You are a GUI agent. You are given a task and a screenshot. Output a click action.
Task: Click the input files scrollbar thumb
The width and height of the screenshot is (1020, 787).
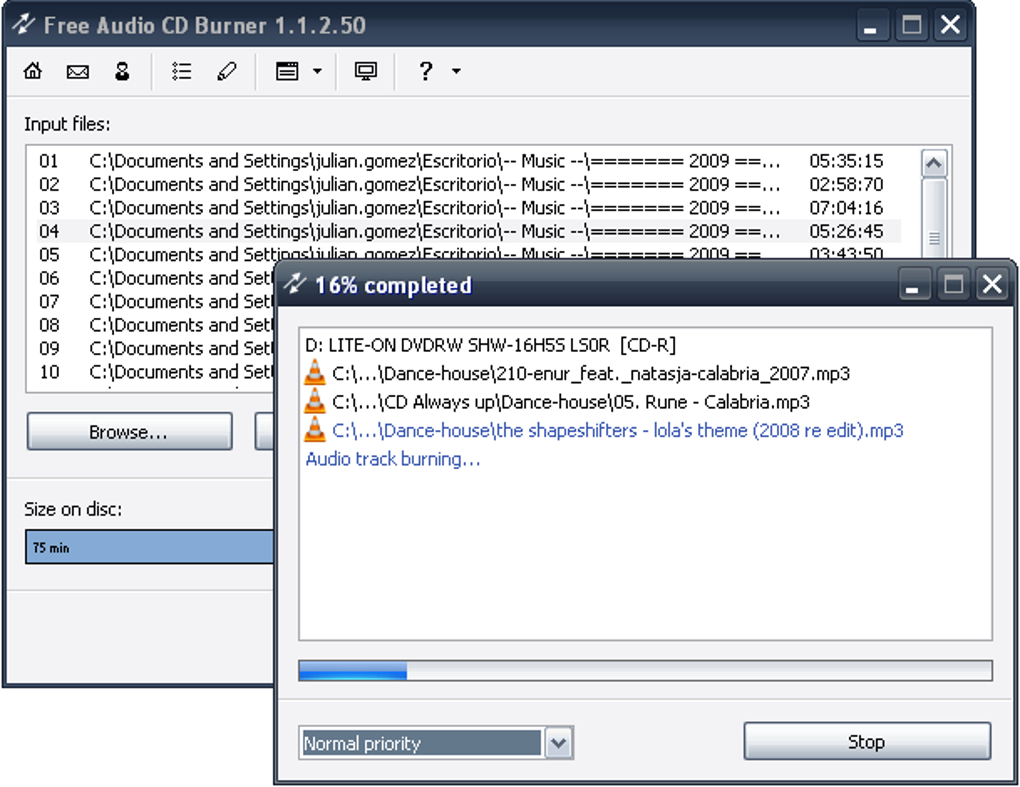(933, 218)
